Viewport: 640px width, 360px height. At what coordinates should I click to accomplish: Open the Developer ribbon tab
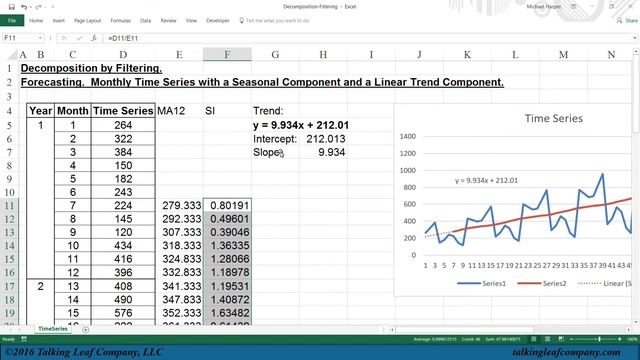pos(218,20)
